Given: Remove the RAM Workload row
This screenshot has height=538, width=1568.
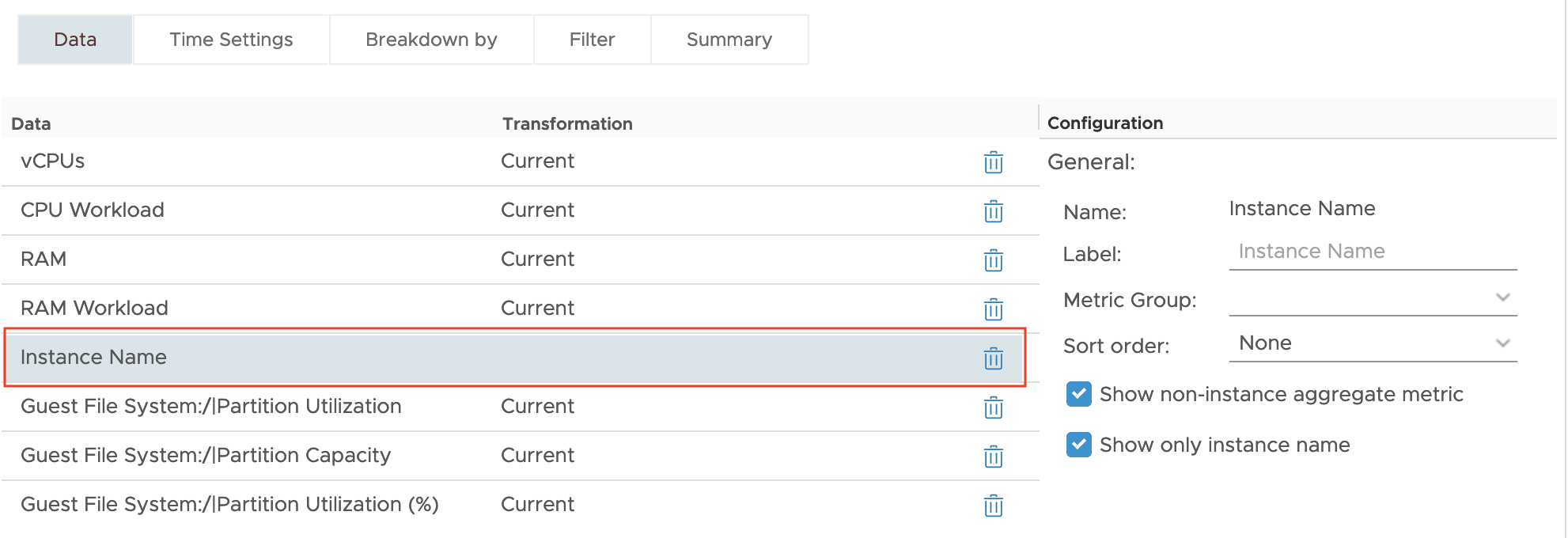Looking at the screenshot, I should (993, 309).
